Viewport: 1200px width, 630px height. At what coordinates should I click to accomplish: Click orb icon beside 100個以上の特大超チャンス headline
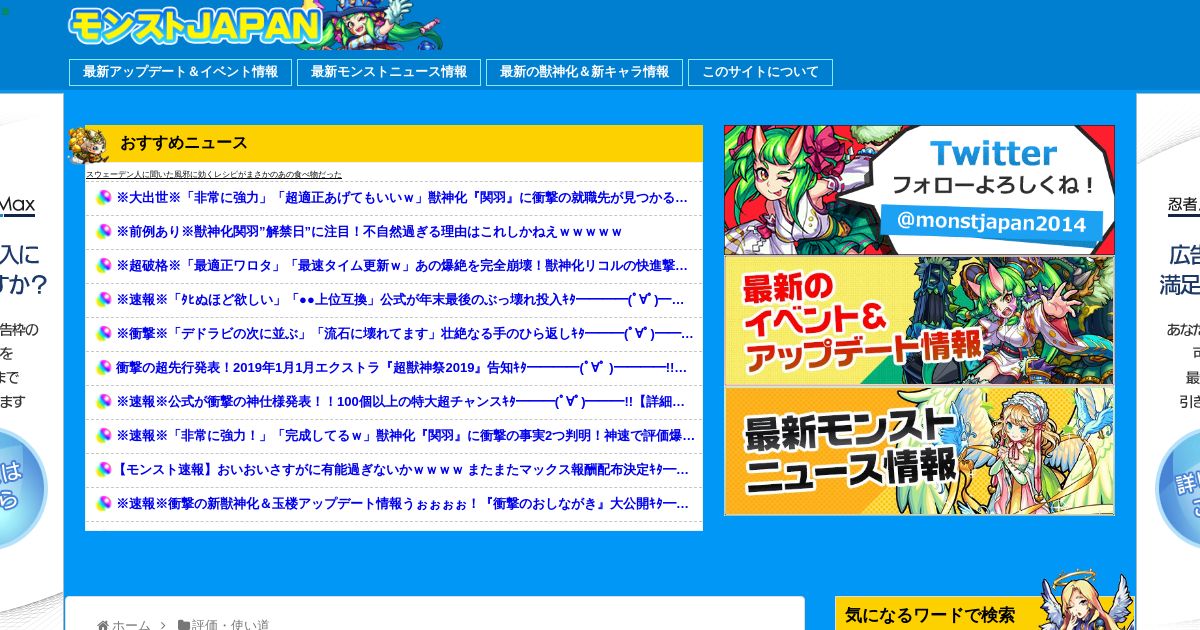coord(103,402)
